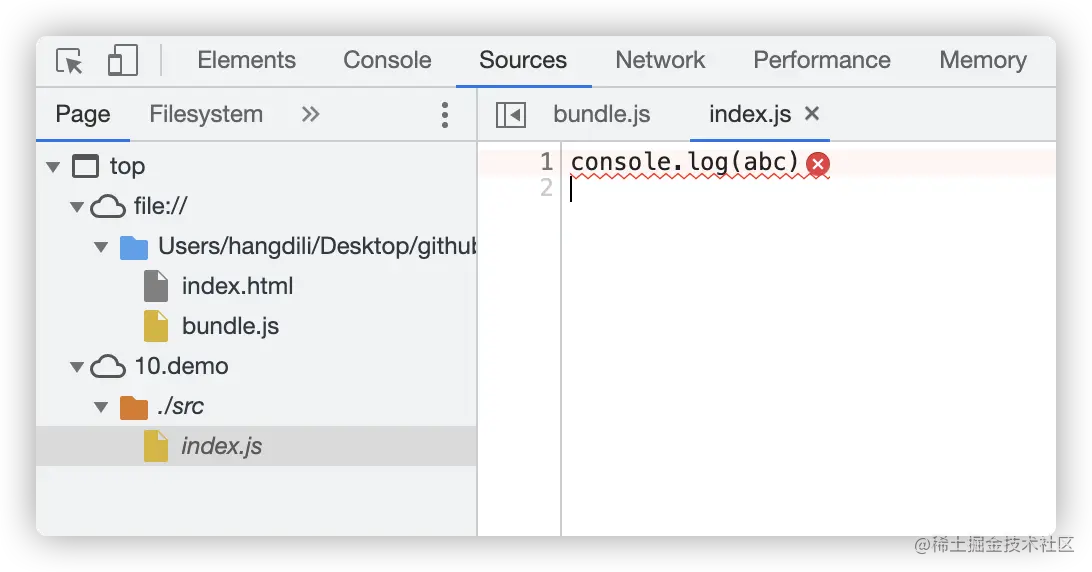
Task: Collapse the top frame tree node
Action: click(53, 167)
